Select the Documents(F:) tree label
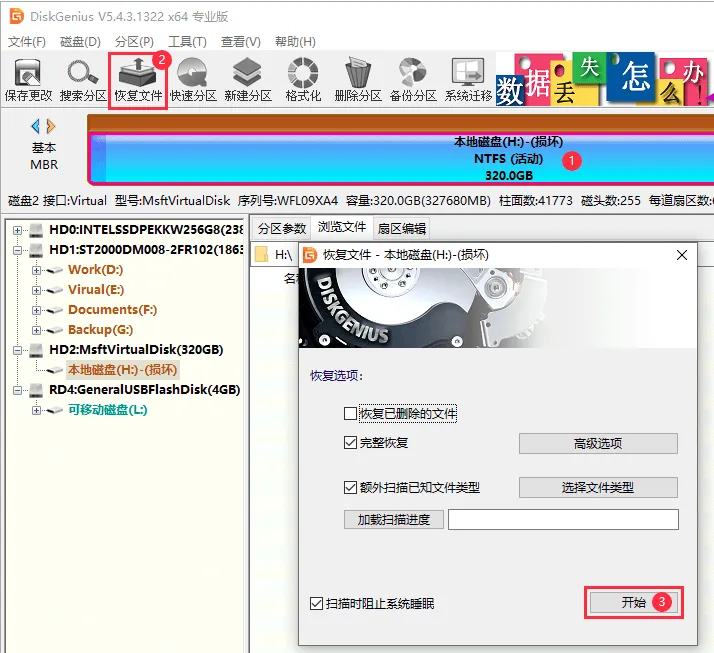The image size is (714, 653). pyautogui.click(x=112, y=310)
